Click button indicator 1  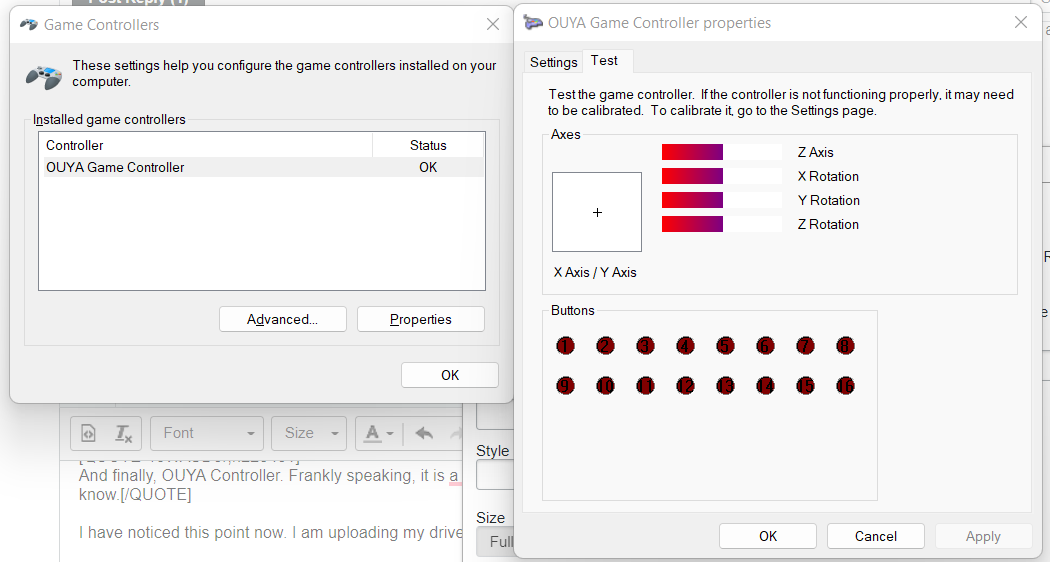(565, 346)
